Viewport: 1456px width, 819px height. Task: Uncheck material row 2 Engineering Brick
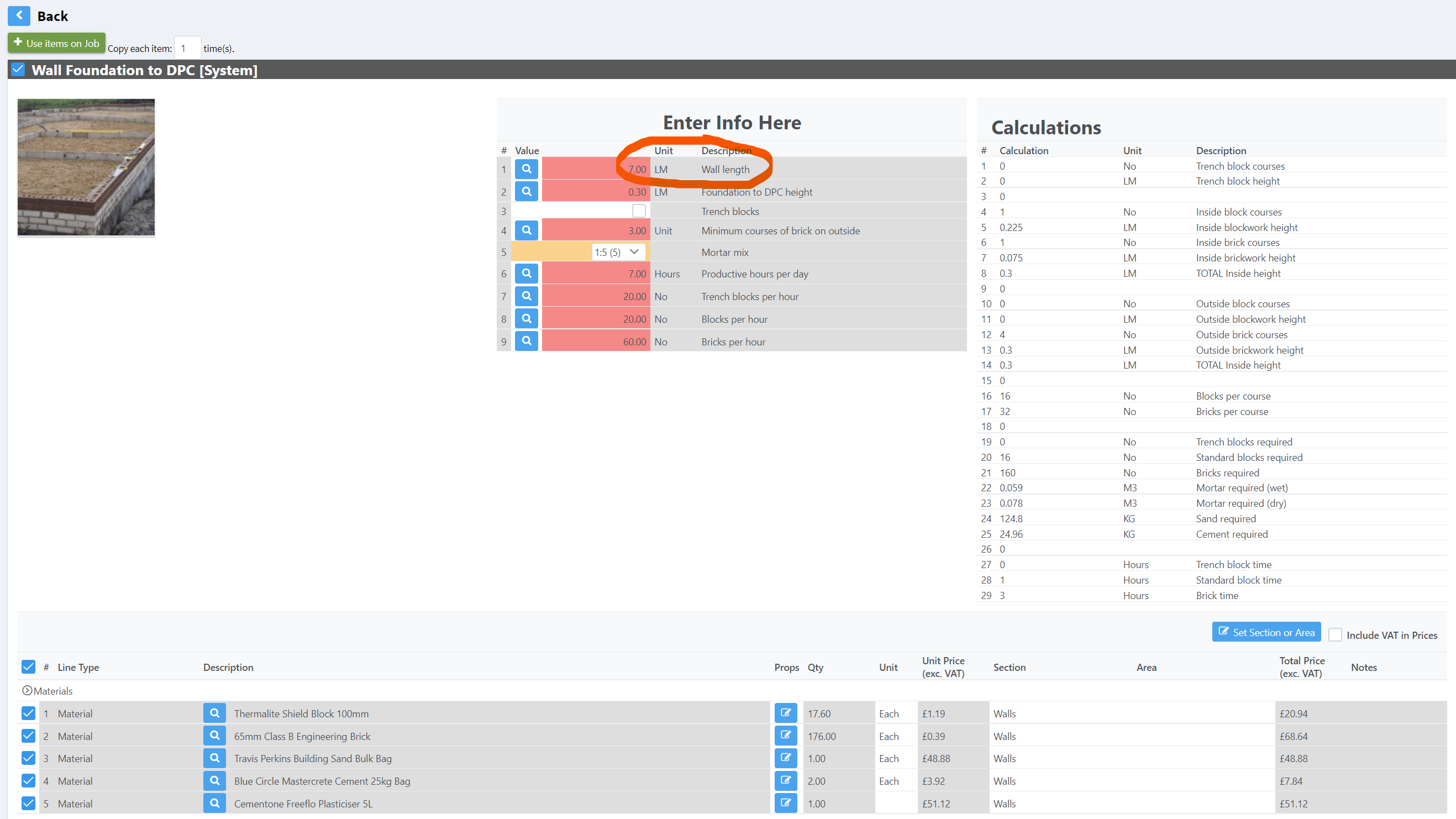point(28,736)
